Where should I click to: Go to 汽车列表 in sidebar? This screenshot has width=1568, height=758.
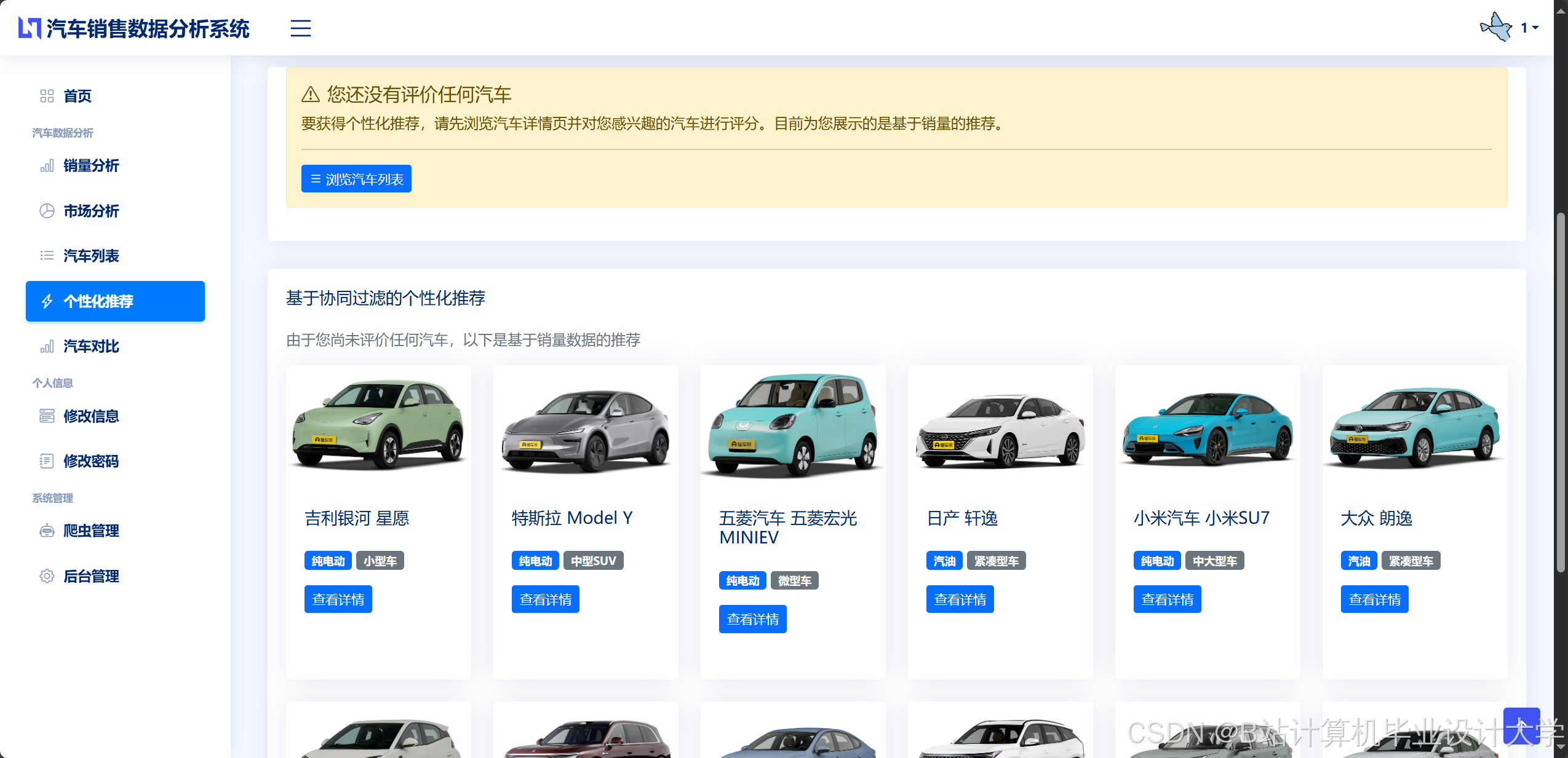pos(90,256)
